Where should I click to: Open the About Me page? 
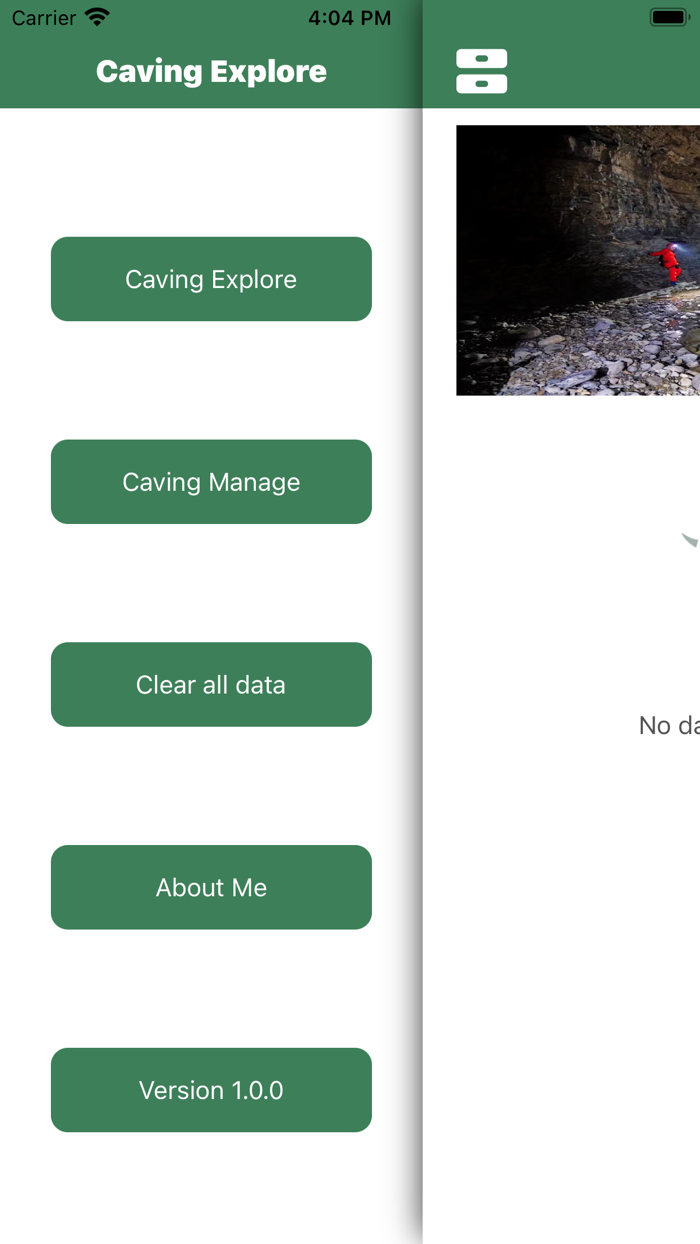tap(211, 887)
